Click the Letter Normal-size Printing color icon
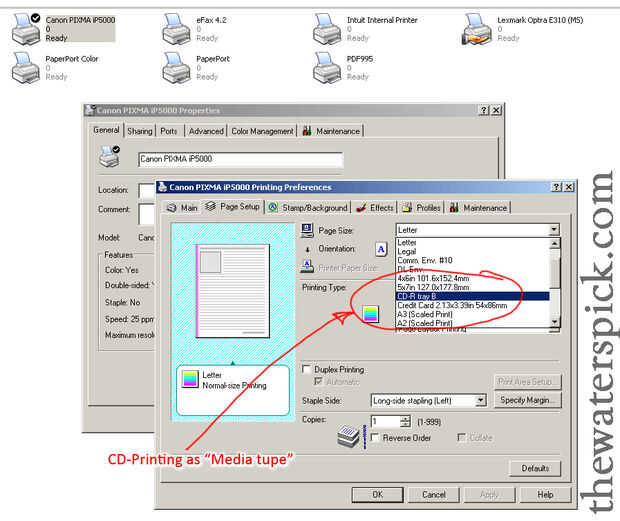This screenshot has width=620, height=521. coord(190,379)
